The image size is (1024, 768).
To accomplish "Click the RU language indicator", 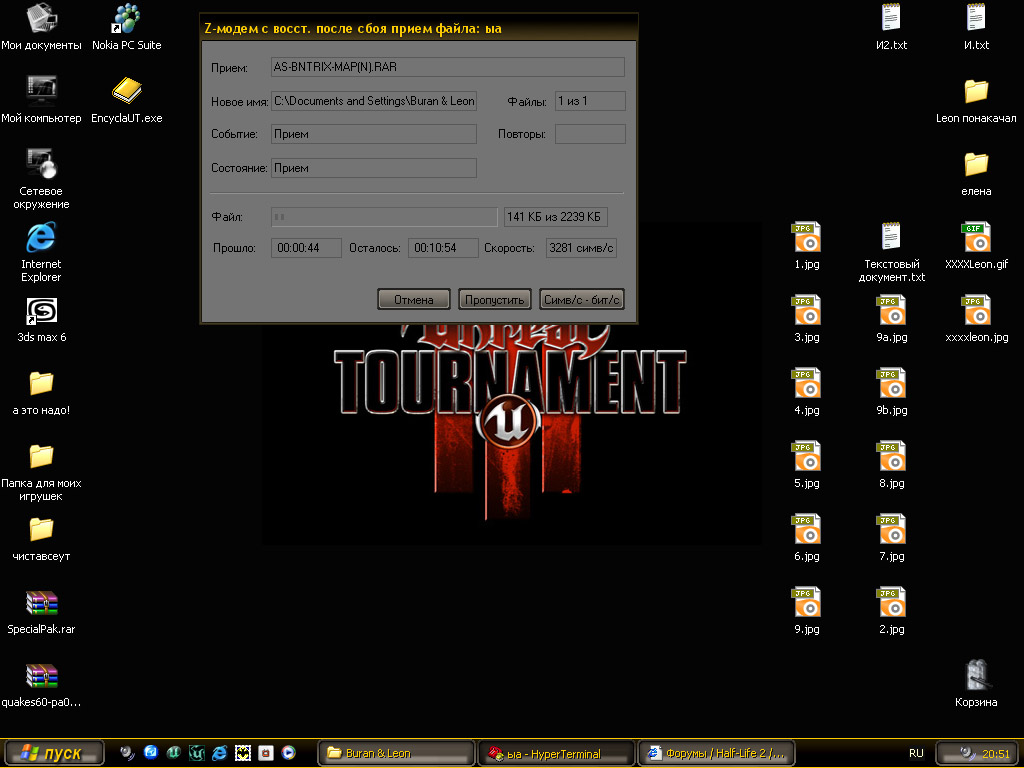I will pyautogui.click(x=916, y=754).
